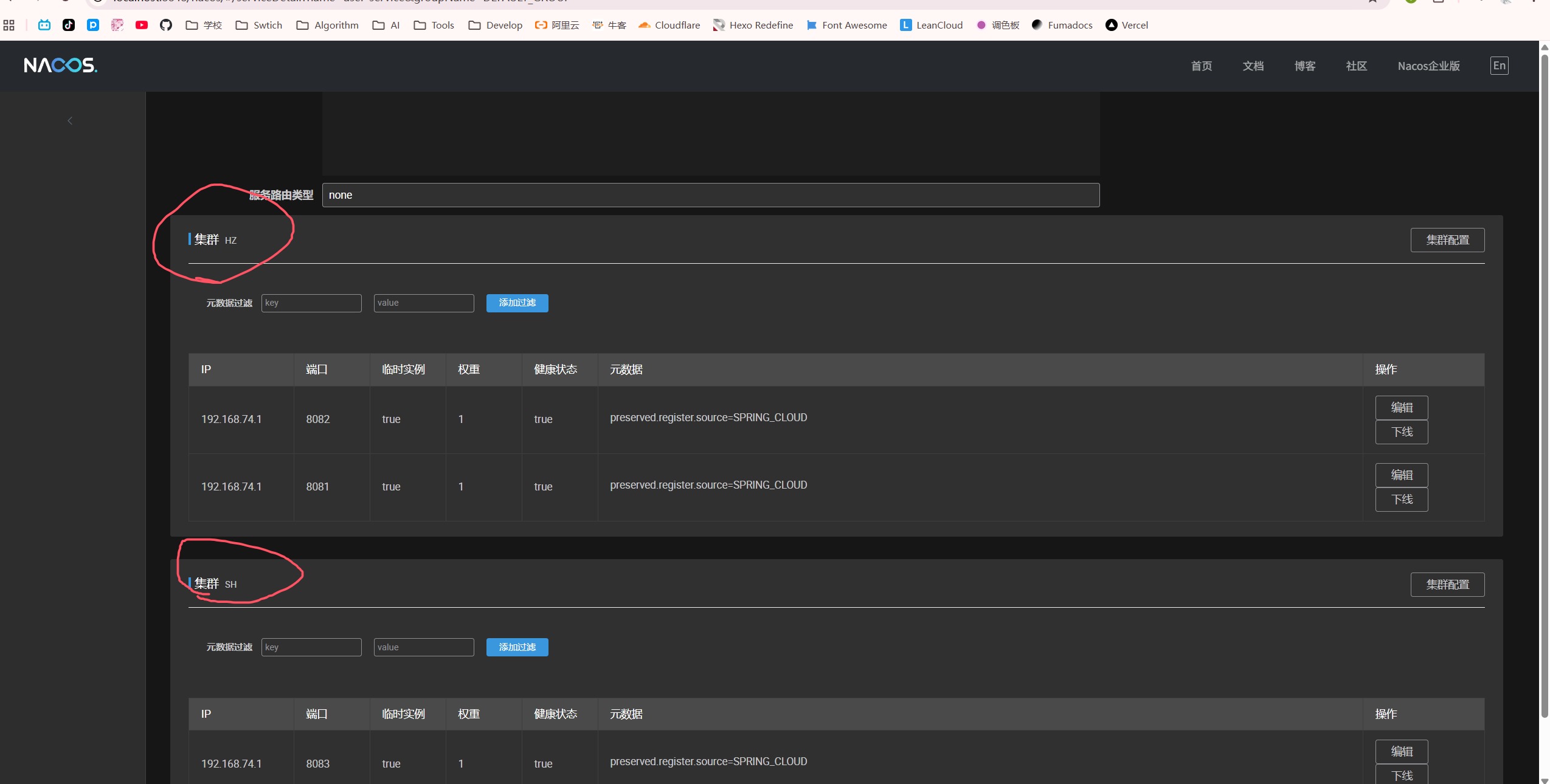Viewport: 1550px width, 784px height.
Task: Click the NACOS logo
Action: [60, 66]
